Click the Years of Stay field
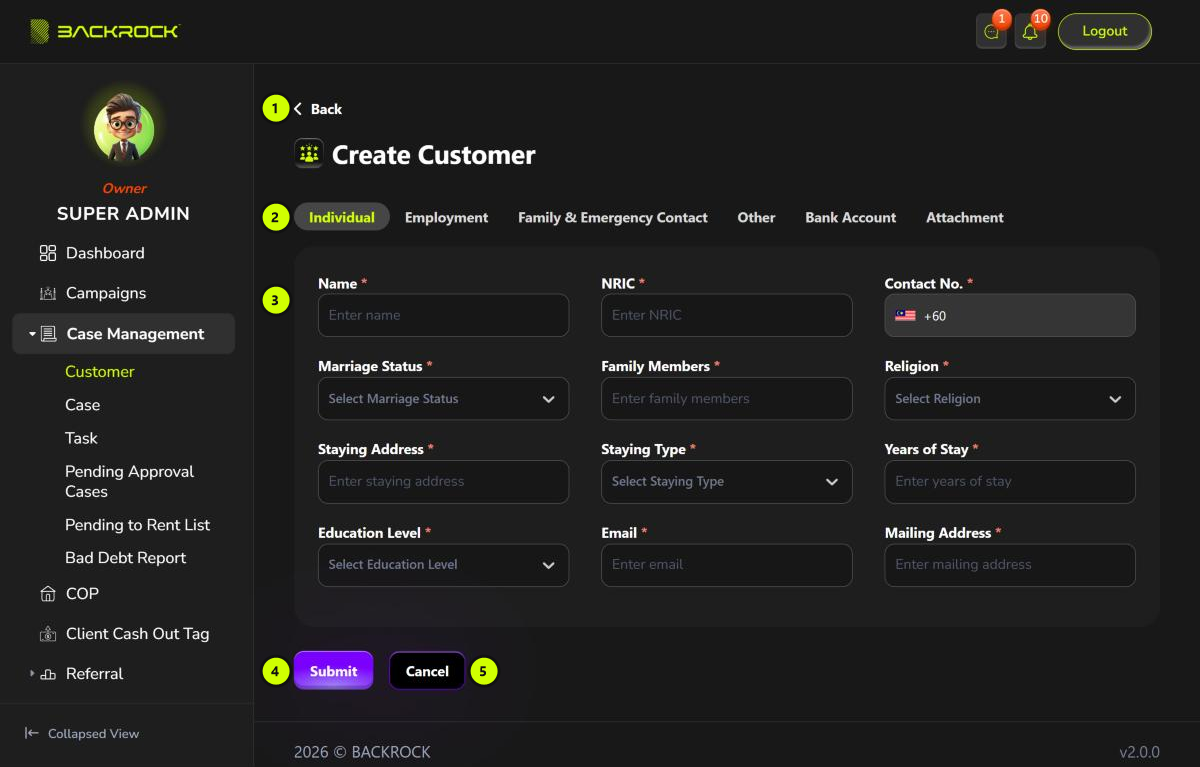Image resolution: width=1200 pixels, height=767 pixels. pos(1010,481)
